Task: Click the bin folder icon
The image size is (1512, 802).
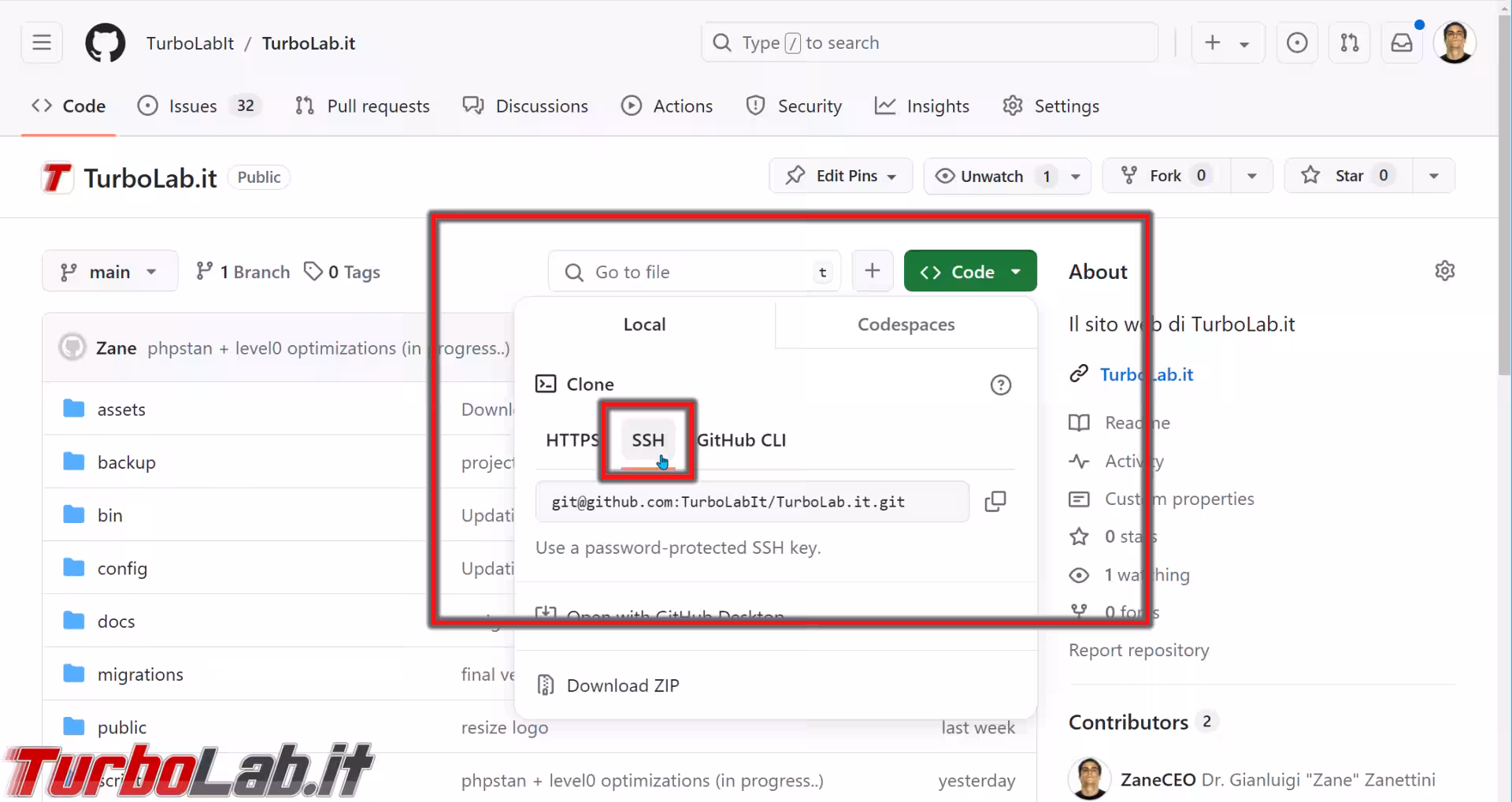Action: click(x=74, y=514)
